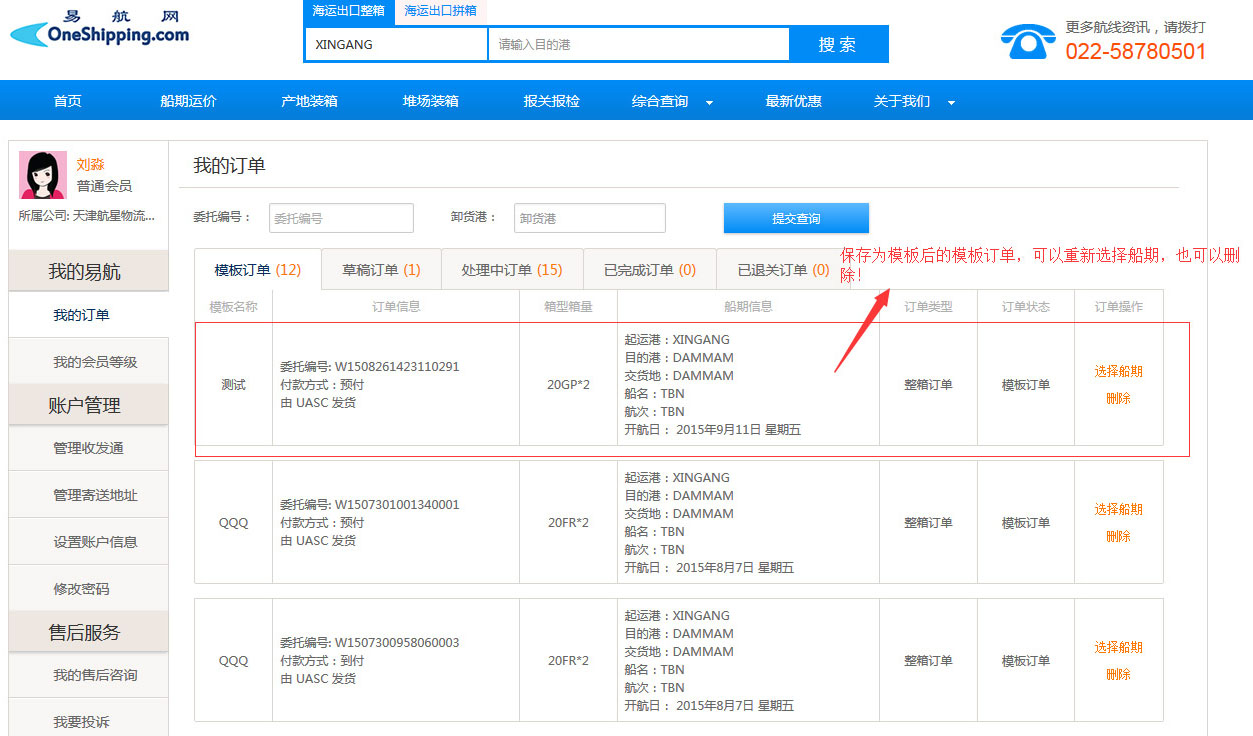Screen dimensions: 1253x736
Task: Open the 已完成订单 tab
Action: point(650,270)
